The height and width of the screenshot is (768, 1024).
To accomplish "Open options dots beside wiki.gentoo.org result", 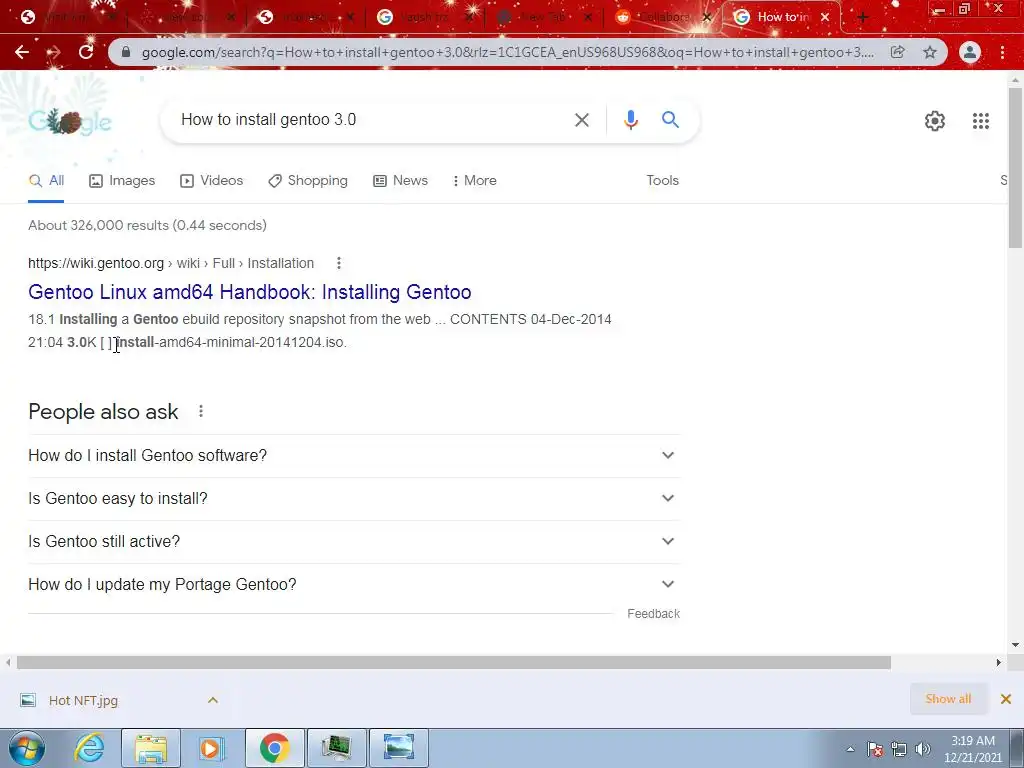I will click(x=338, y=263).
